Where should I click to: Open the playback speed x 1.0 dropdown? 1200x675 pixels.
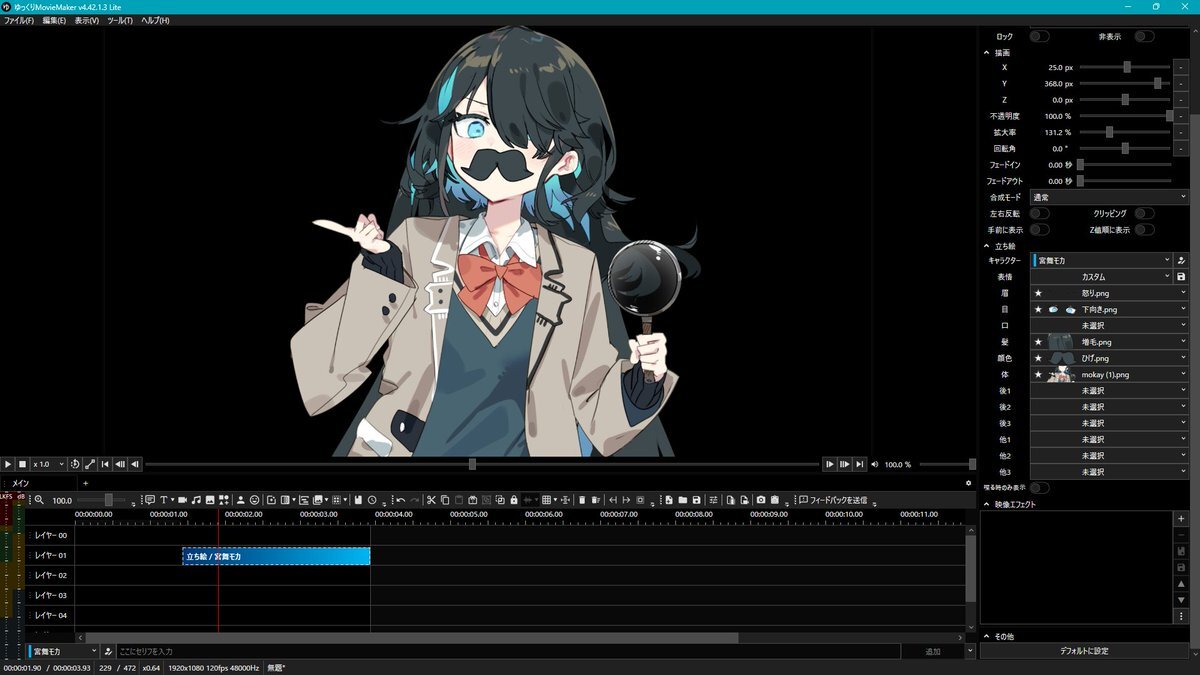(49, 464)
